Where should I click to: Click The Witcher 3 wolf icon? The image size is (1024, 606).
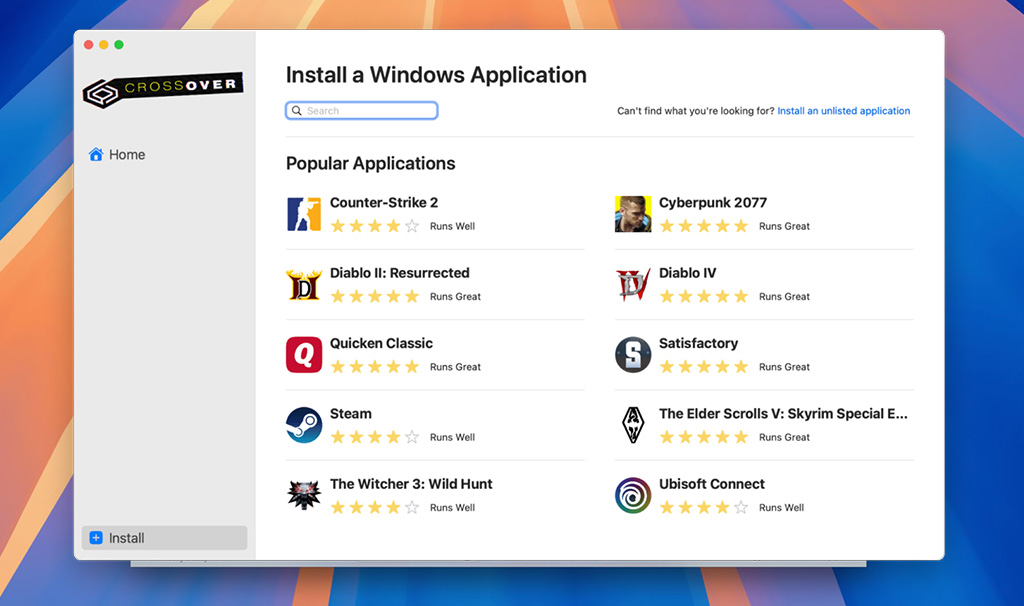point(304,495)
